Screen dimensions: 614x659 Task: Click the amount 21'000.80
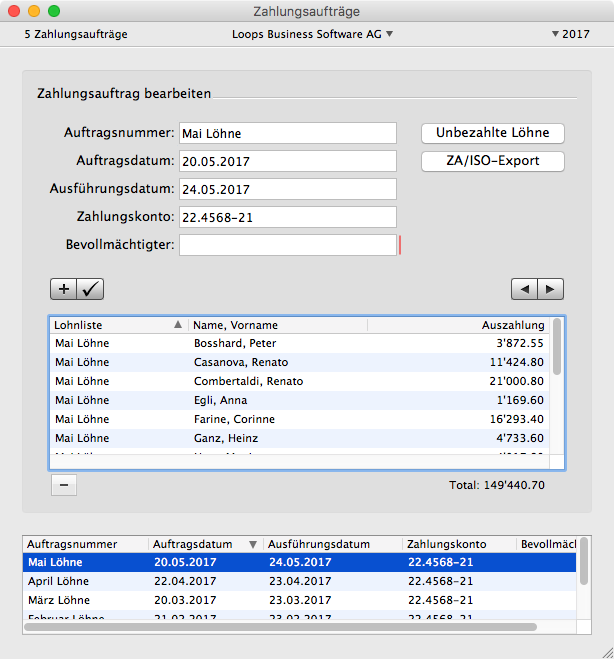pyautogui.click(x=516, y=381)
